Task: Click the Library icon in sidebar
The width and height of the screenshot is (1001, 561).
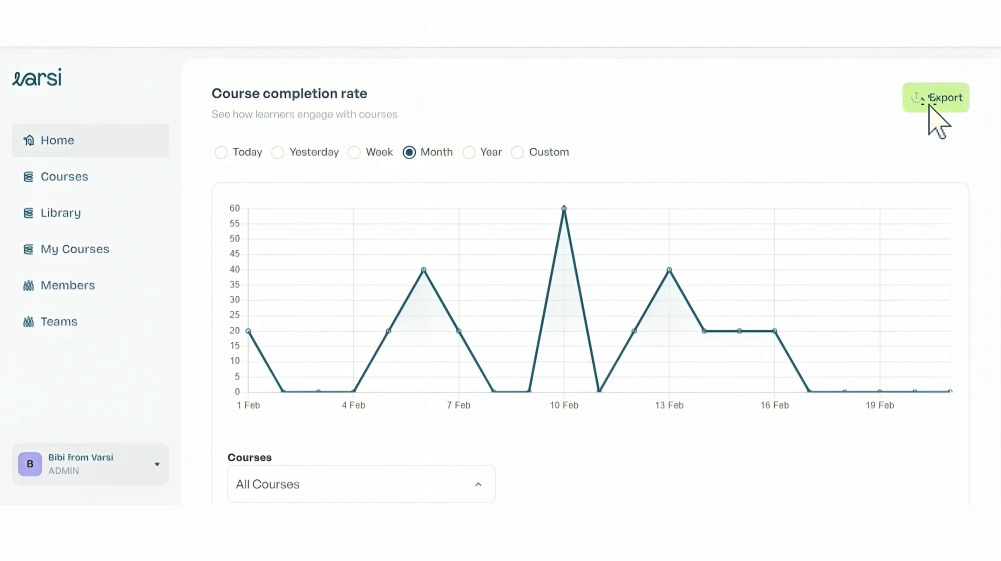Action: [x=29, y=213]
